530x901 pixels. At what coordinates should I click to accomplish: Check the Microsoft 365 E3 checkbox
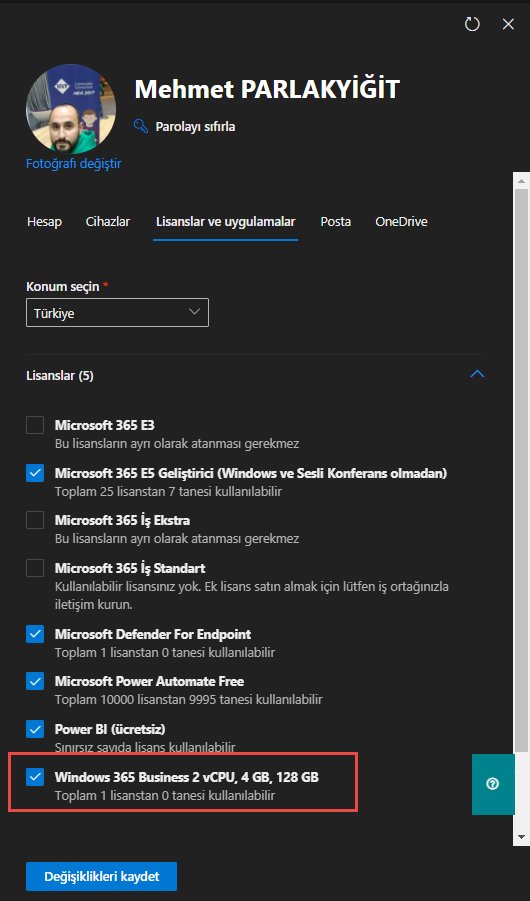tap(35, 425)
